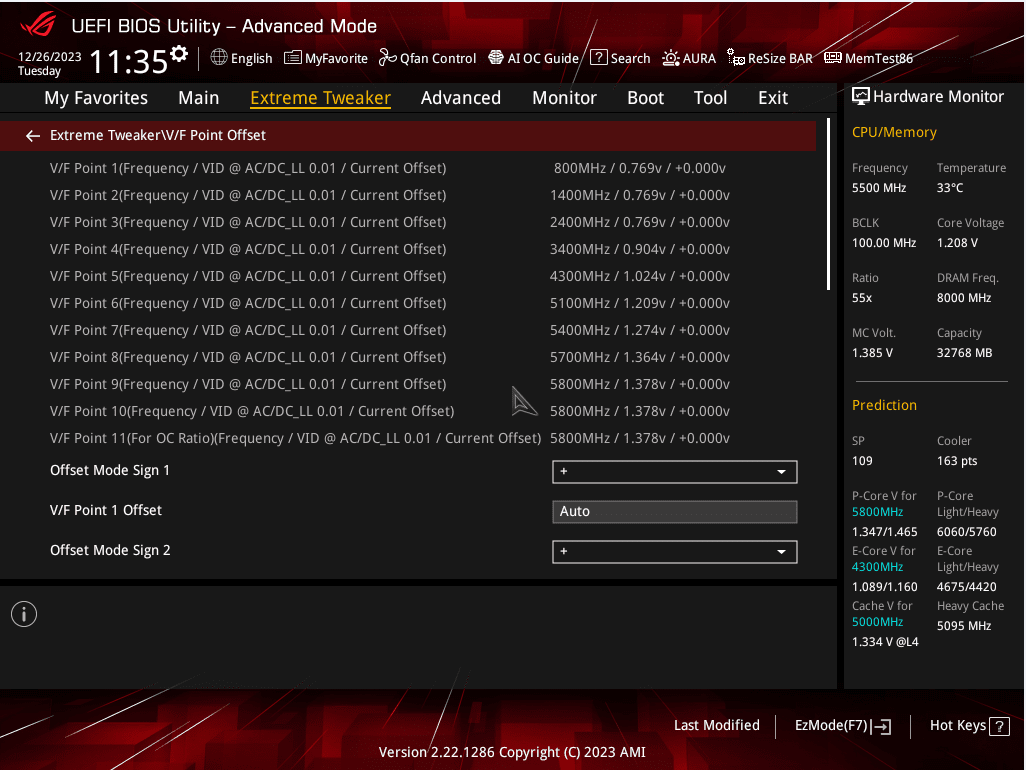
Task: Click the Offset Mode Sign 2 label
Action: [x=110, y=550]
